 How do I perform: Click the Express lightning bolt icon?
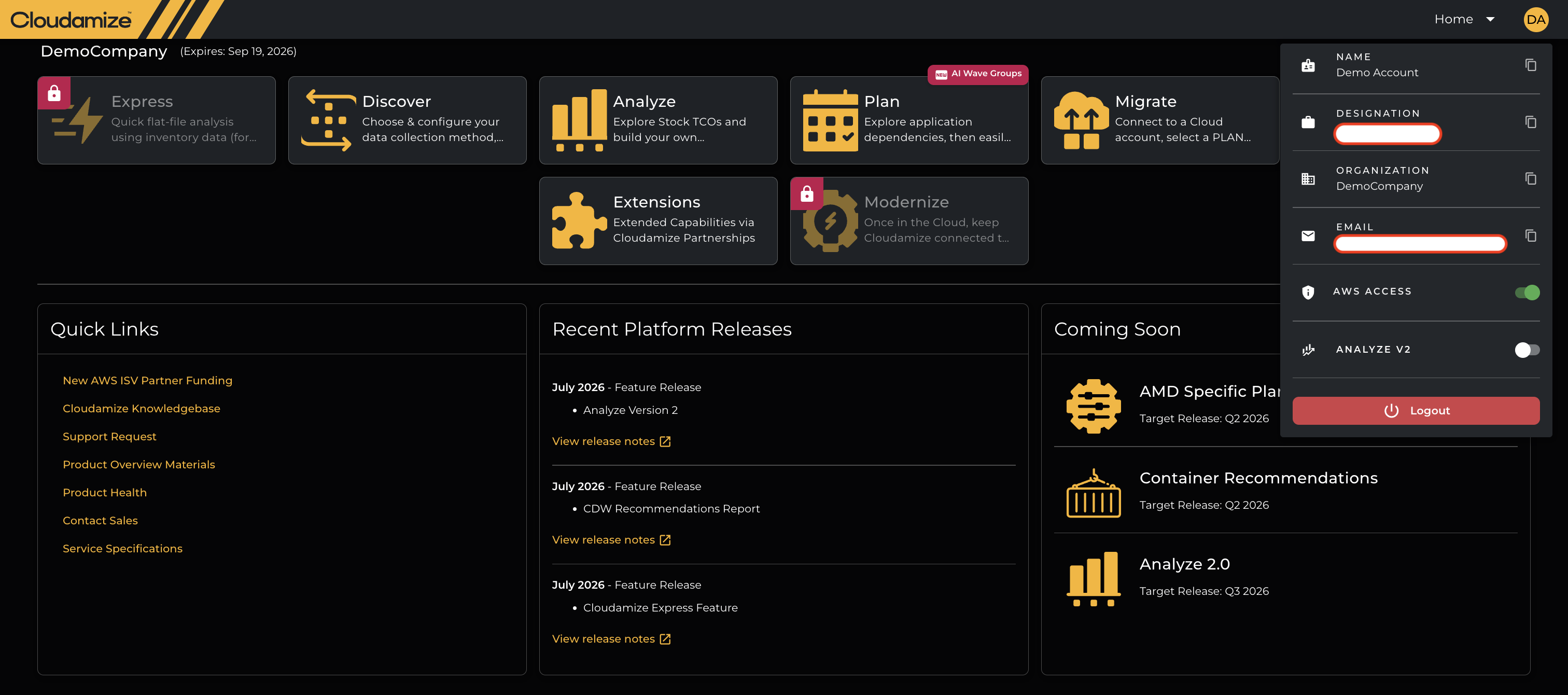point(77,120)
